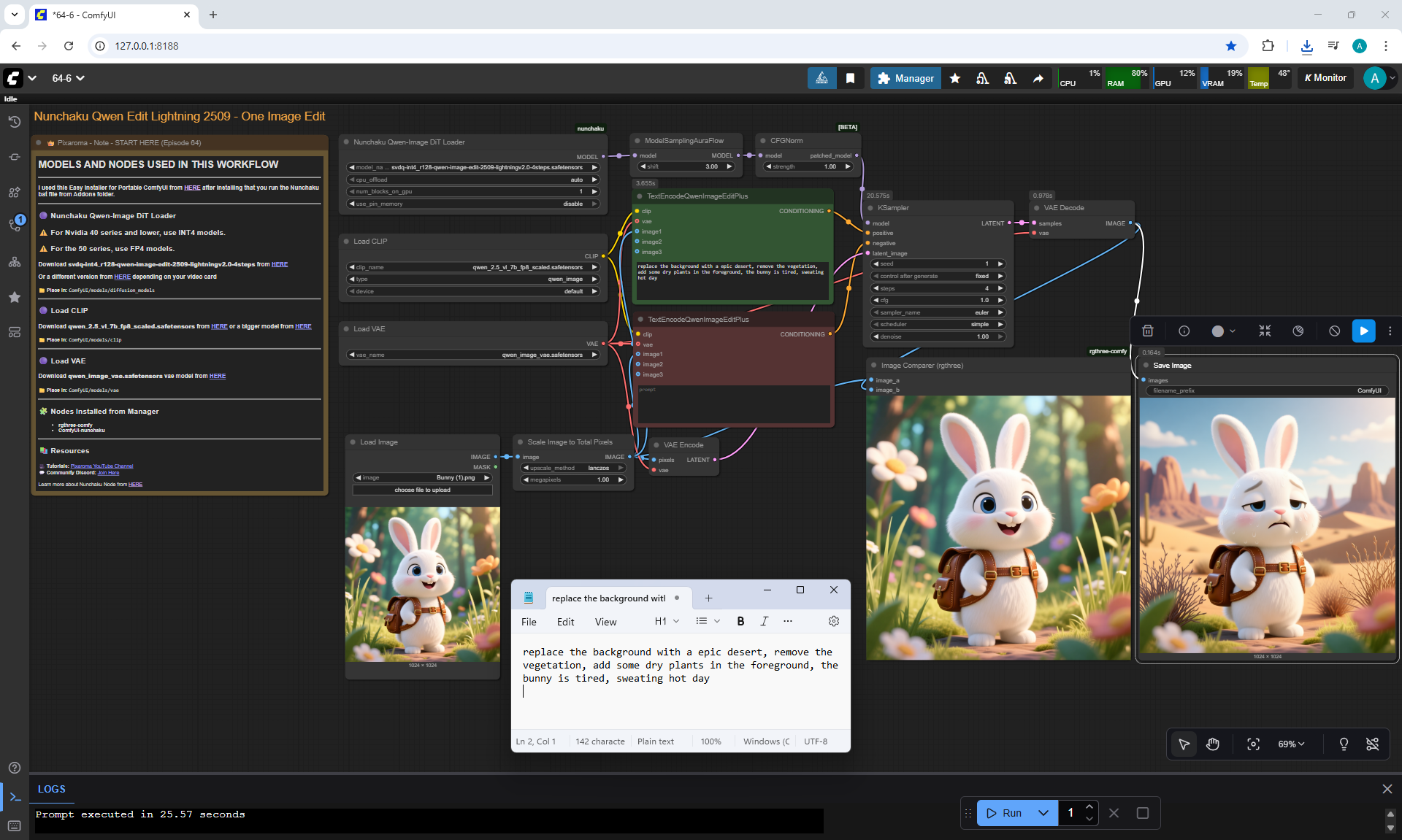
Task: Open node color picker dropdown
Action: click(x=1224, y=331)
